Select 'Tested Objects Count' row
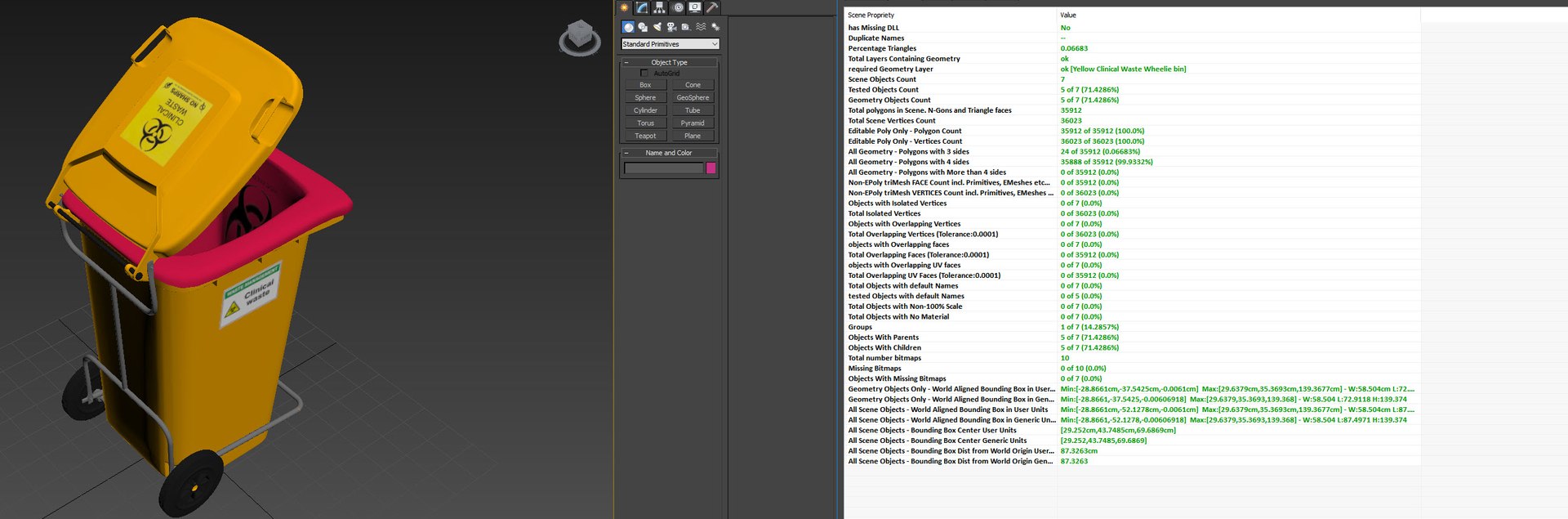Screen dimensions: 1568x519 [1131, 90]
